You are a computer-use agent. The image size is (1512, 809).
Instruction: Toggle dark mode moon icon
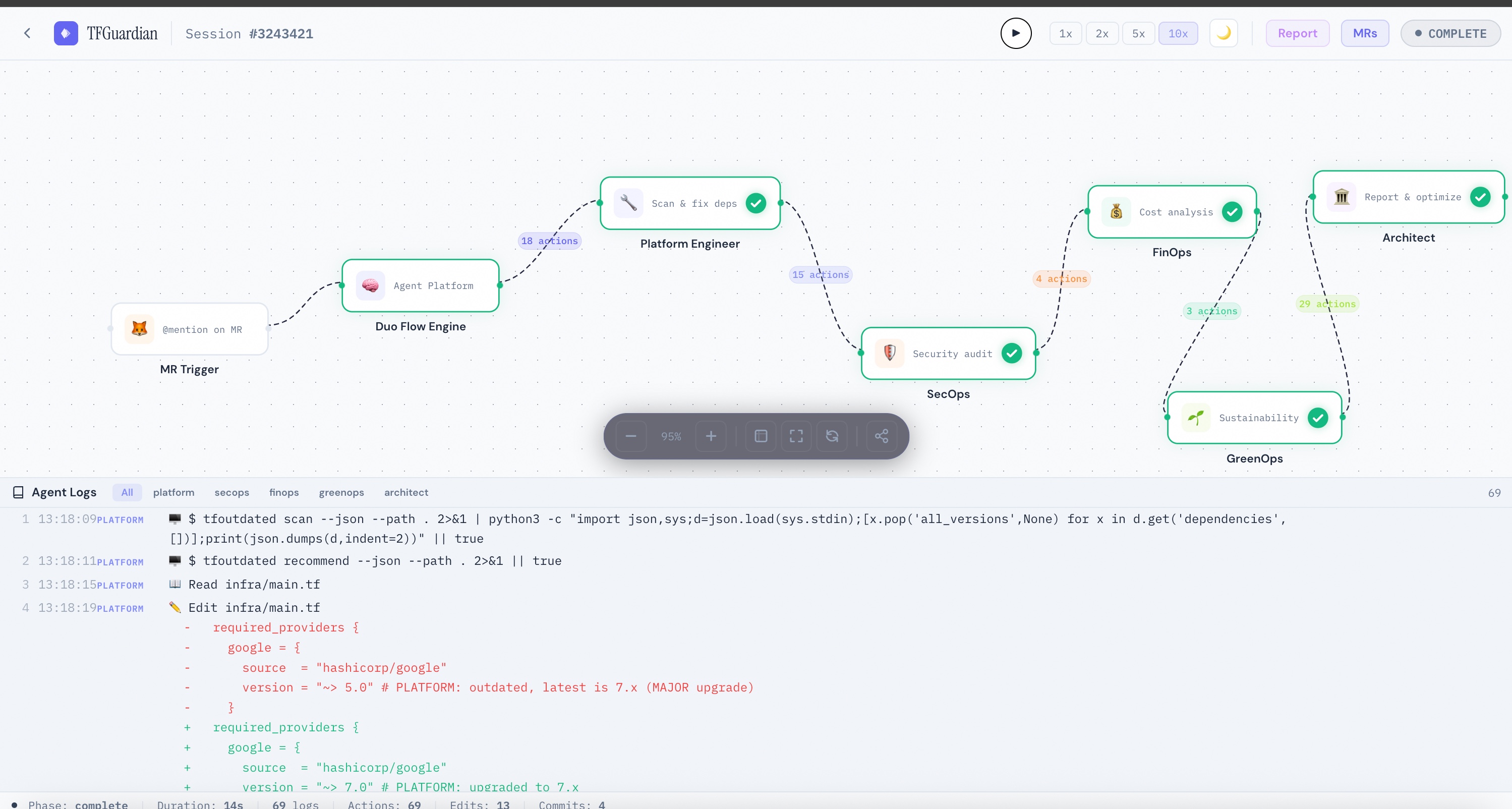point(1224,33)
